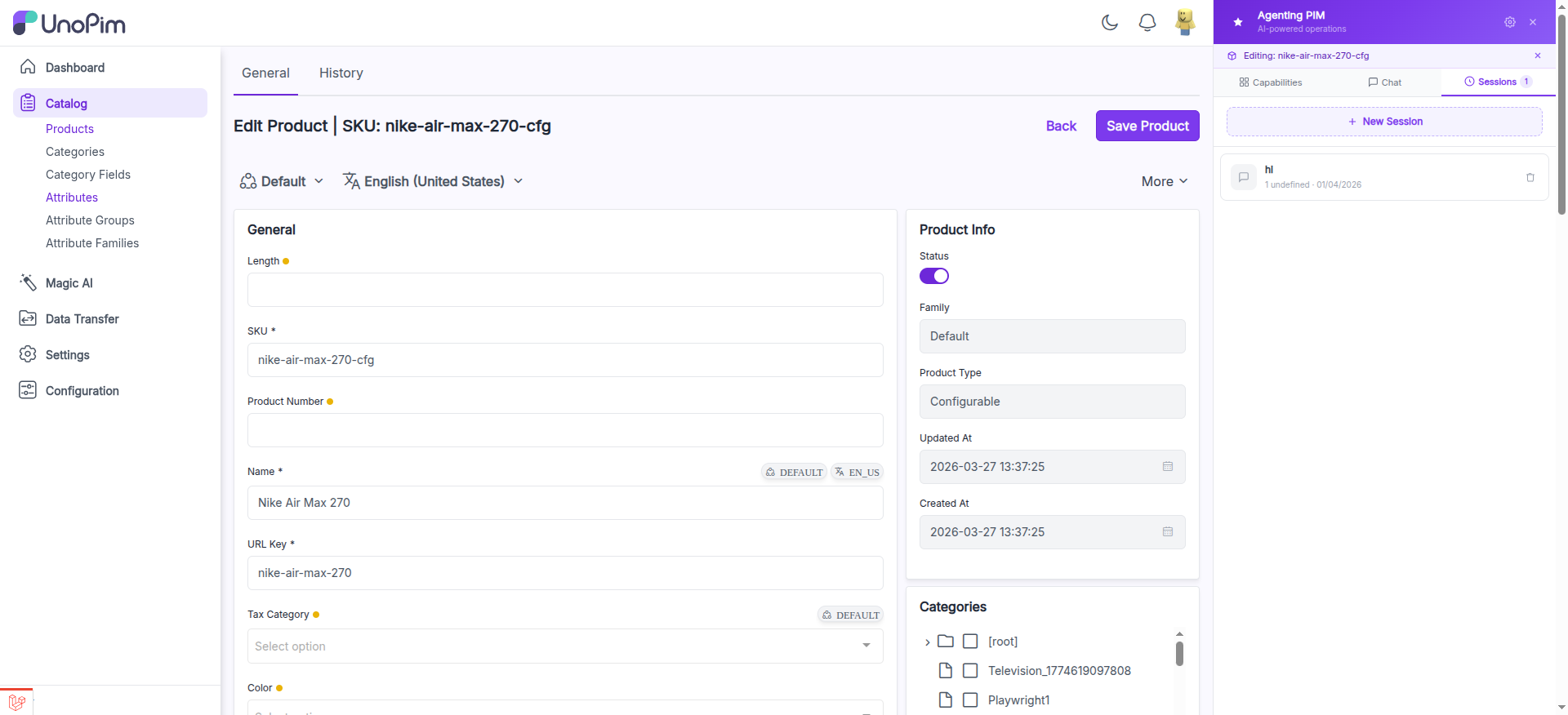
Task: Click the Dashboard home icon
Action: pyautogui.click(x=28, y=67)
